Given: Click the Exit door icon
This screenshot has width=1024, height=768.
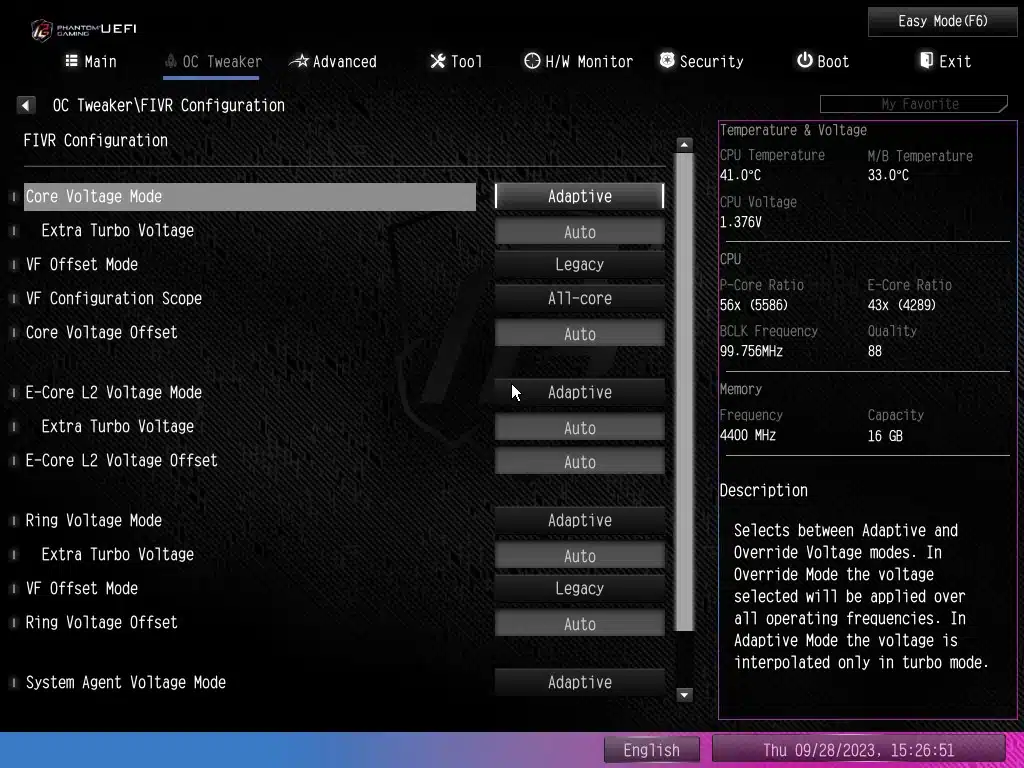Looking at the screenshot, I should [x=926, y=61].
